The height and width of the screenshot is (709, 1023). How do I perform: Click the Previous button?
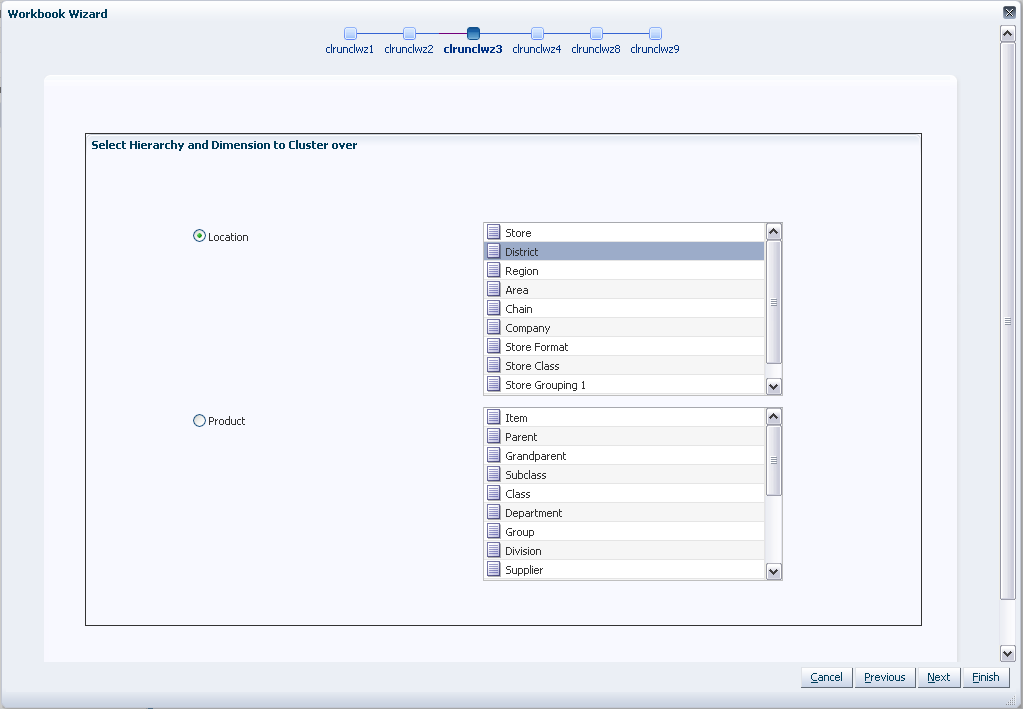[885, 677]
